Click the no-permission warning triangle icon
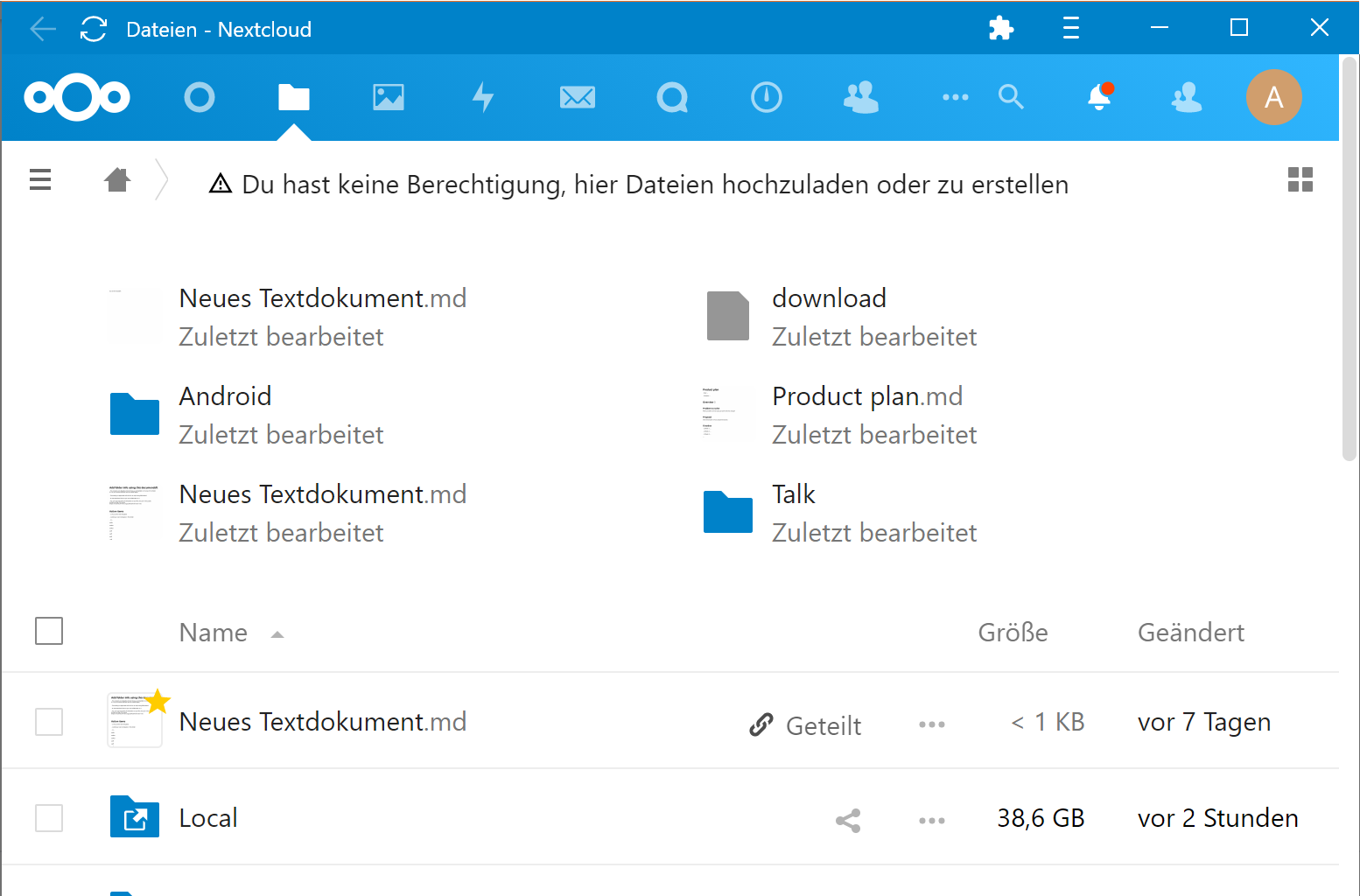The height and width of the screenshot is (896, 1360). click(x=221, y=184)
